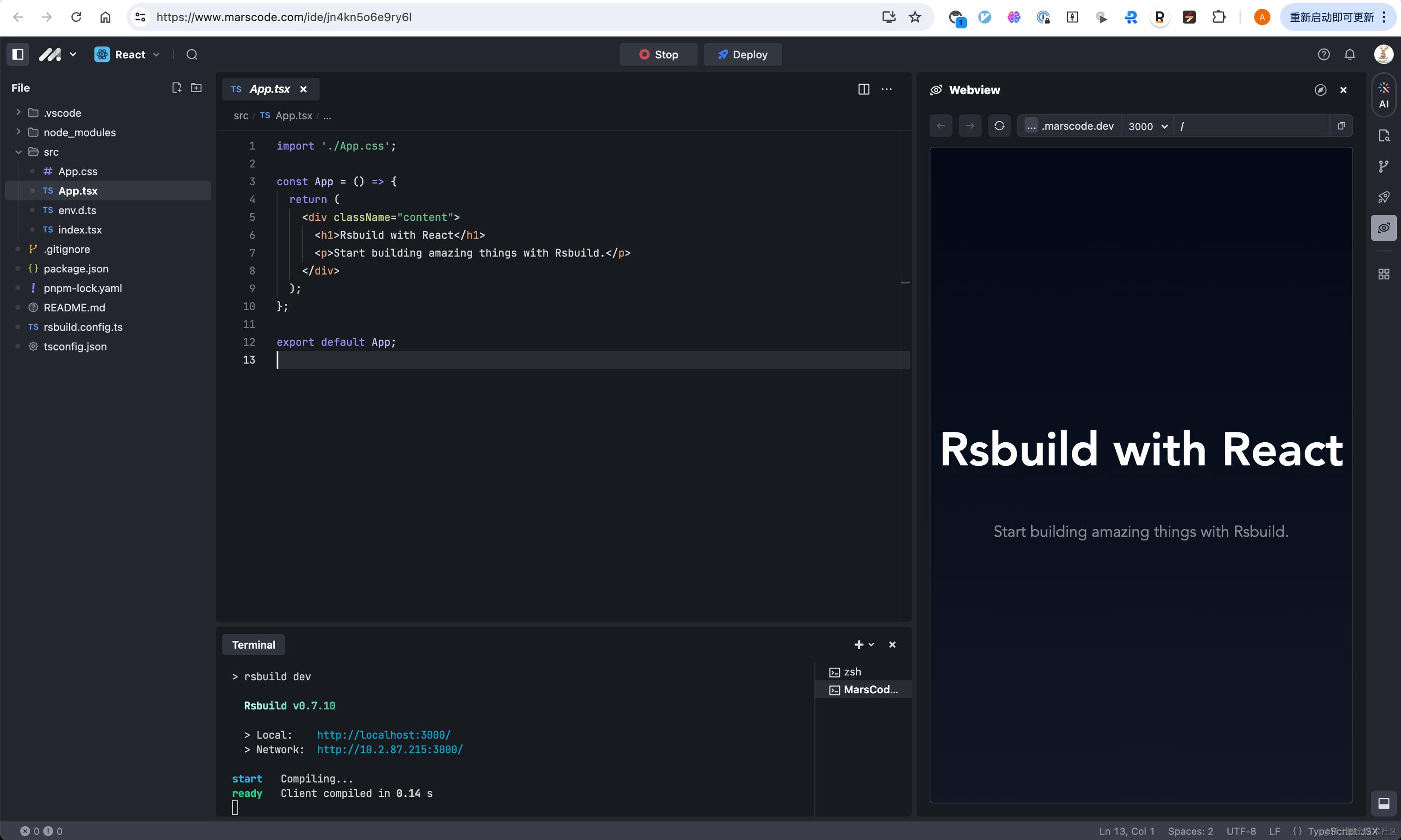Reload the Webview preview

point(999,125)
